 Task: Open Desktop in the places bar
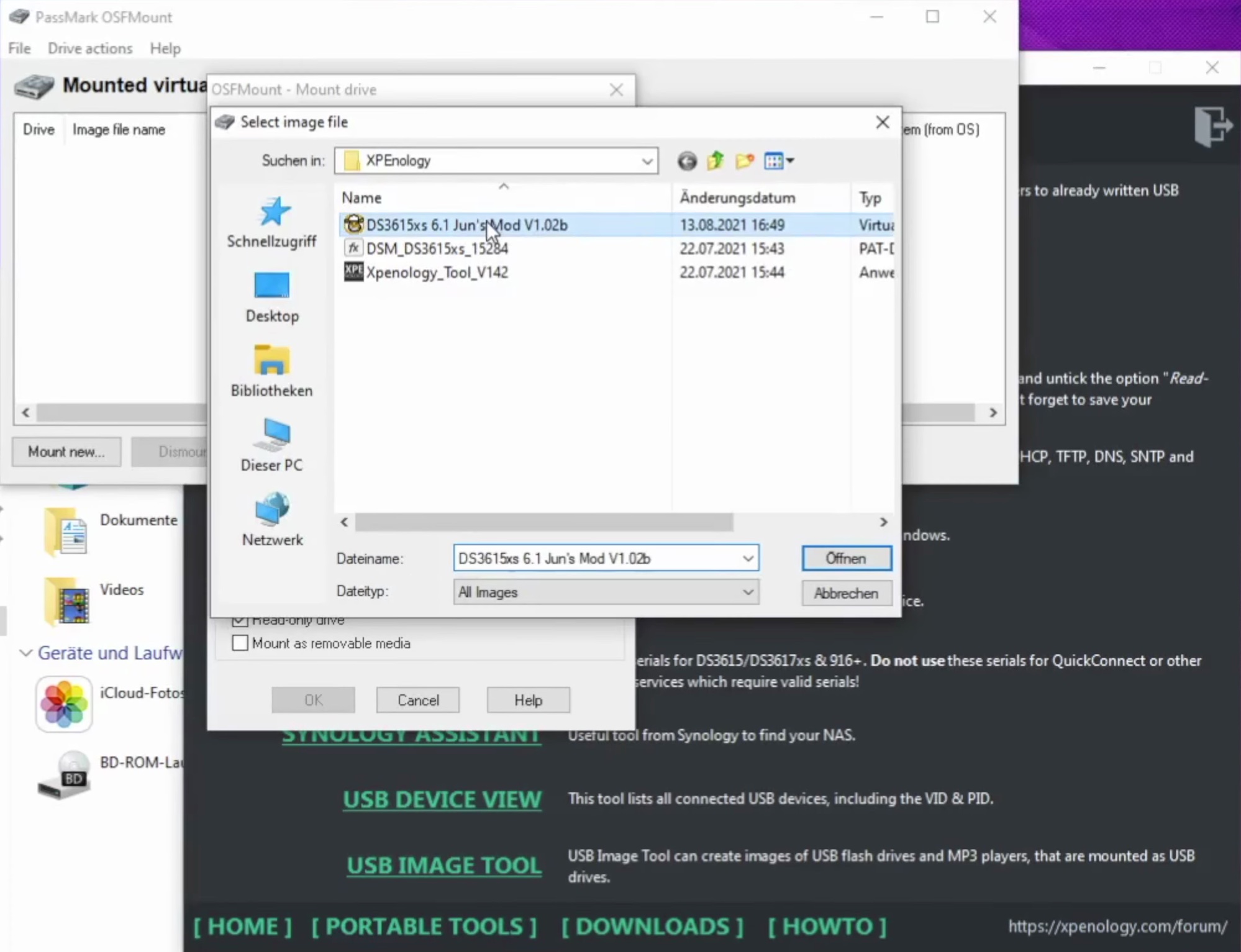pyautogui.click(x=272, y=297)
